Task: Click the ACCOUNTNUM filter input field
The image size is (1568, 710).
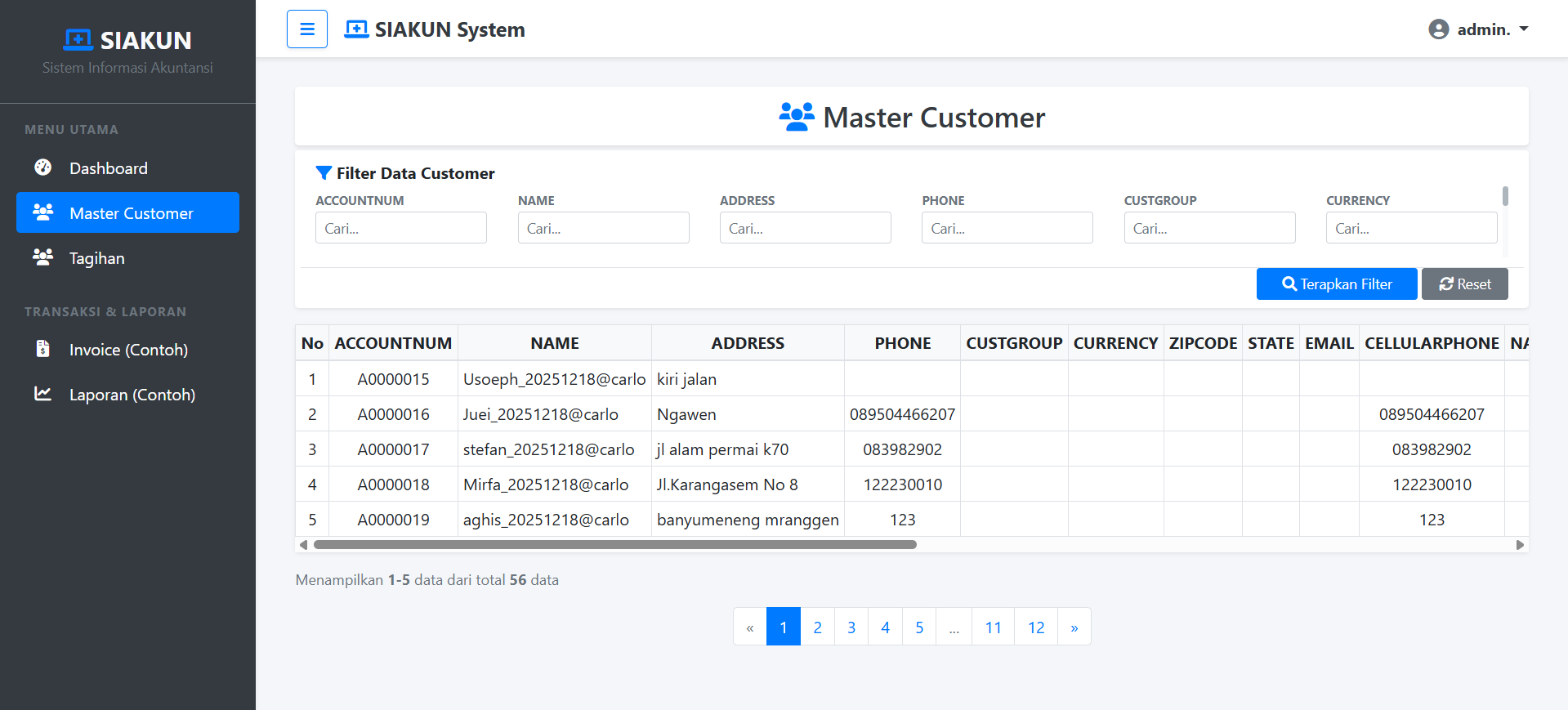Action: pyautogui.click(x=400, y=228)
